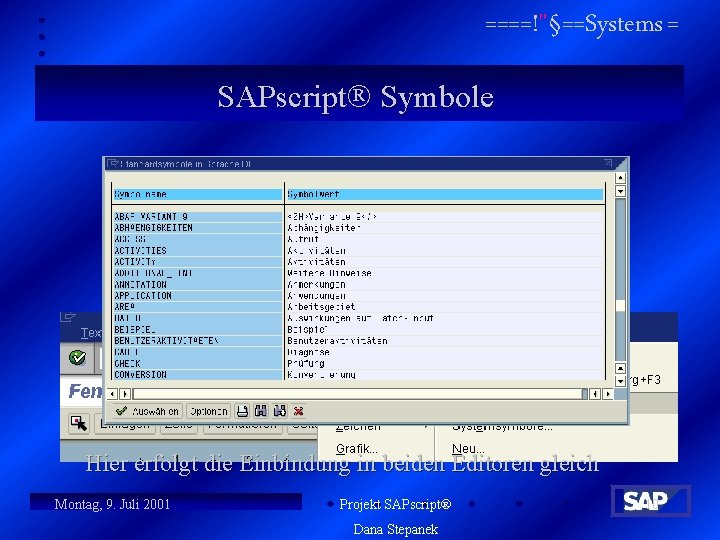Select the CONVERSION symbol name

click(197, 375)
